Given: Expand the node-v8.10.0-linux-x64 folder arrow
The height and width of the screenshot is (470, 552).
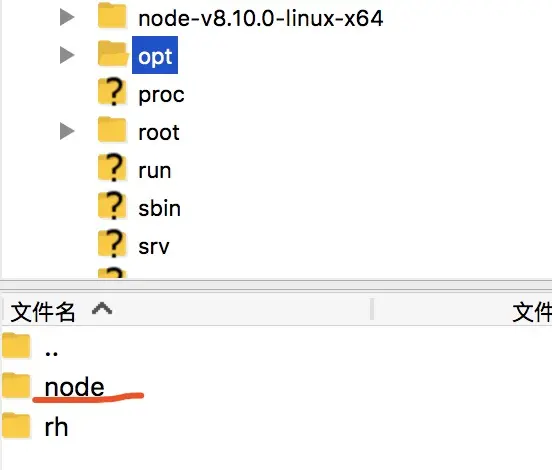Looking at the screenshot, I should click(67, 17).
